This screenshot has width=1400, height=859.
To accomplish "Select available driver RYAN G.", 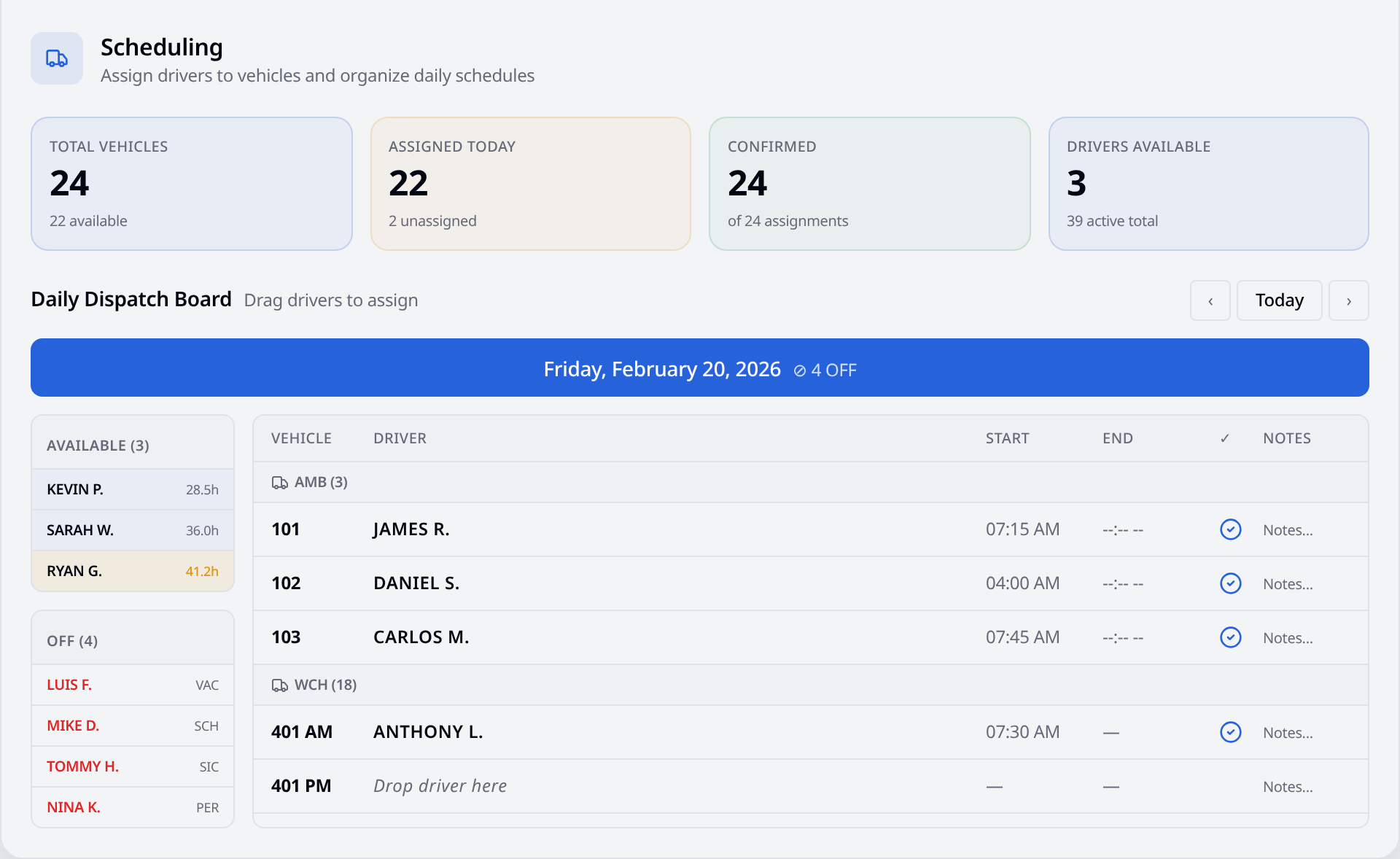I will click(x=133, y=571).
